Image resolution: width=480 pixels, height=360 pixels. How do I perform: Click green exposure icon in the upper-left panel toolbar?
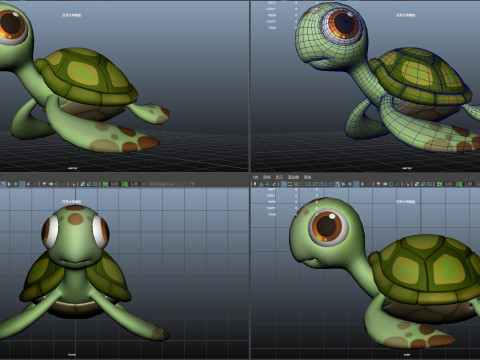click(x=105, y=184)
